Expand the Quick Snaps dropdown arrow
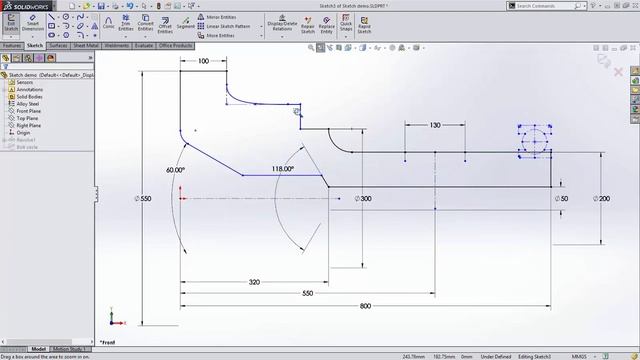Viewport: 640px width, 360px height. 346,37
